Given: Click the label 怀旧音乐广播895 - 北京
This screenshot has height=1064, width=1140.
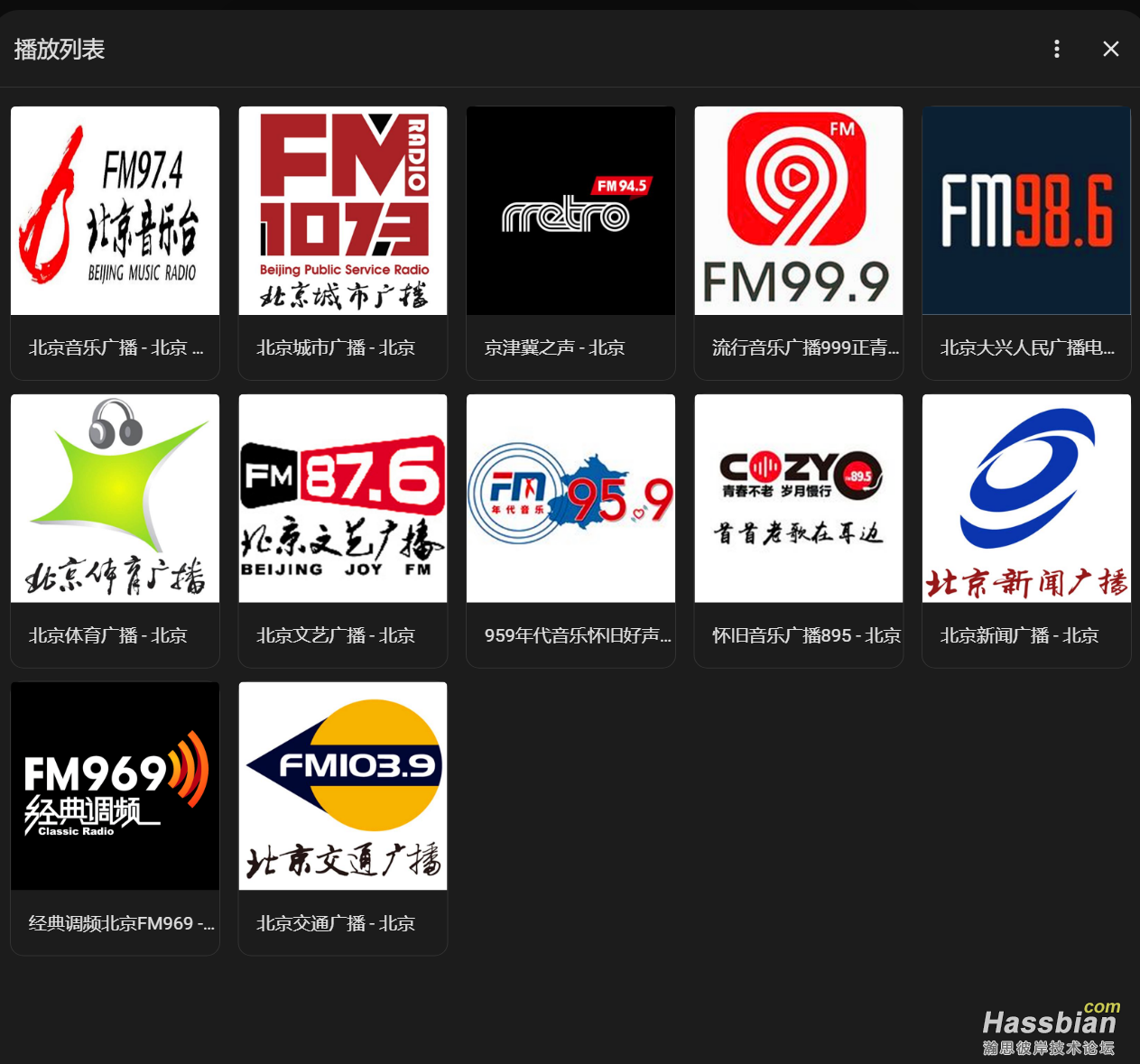Looking at the screenshot, I should (x=806, y=635).
